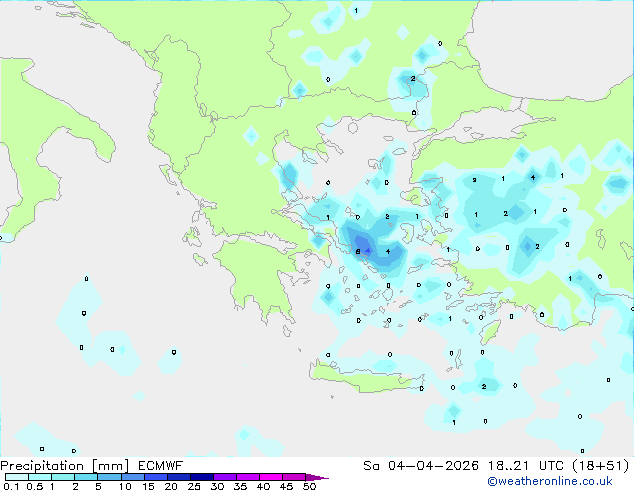
Task: Click the 4 value in northwestern Turkey
Action: click(533, 177)
